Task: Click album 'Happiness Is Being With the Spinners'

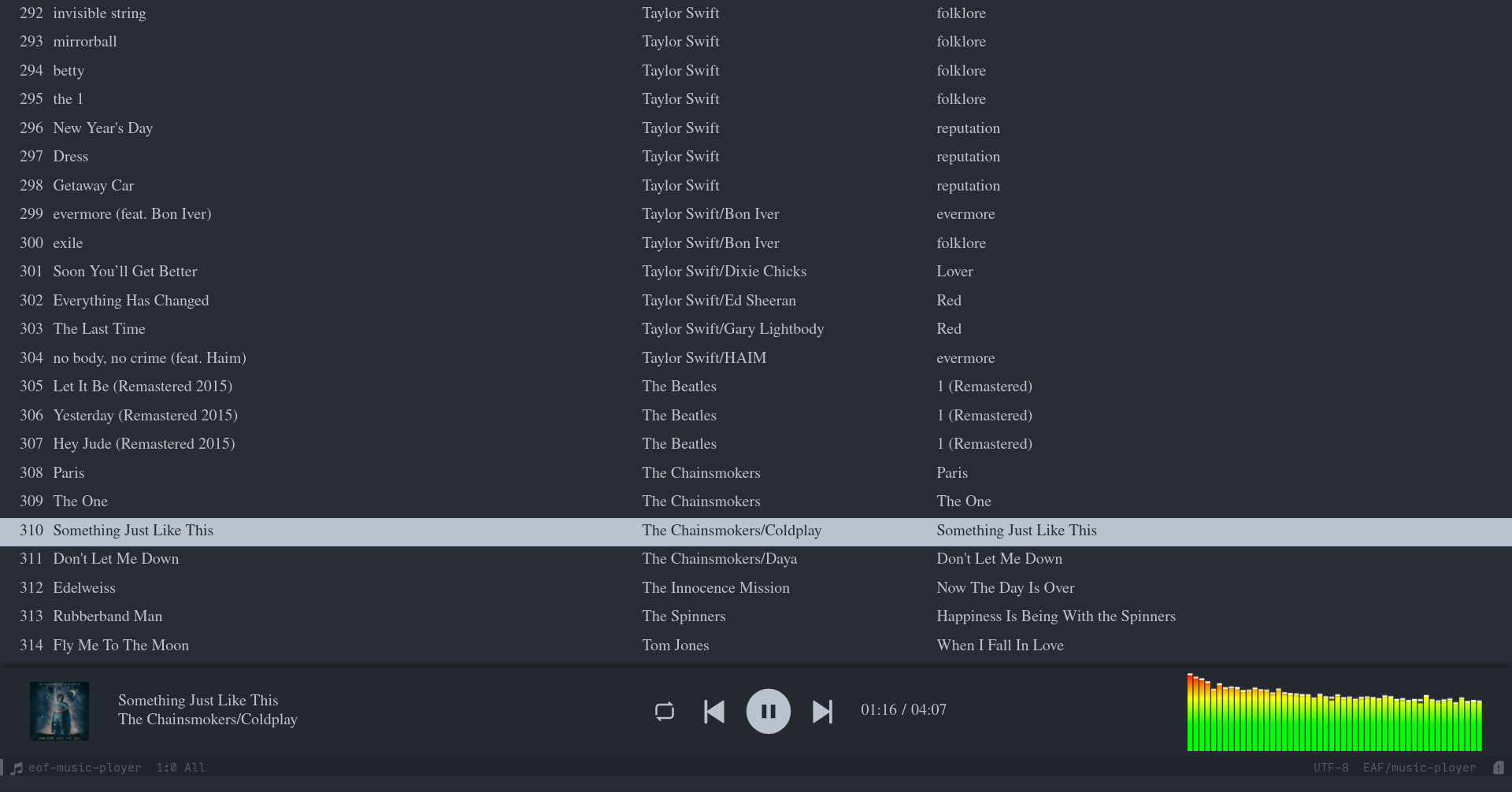Action: click(x=1055, y=616)
